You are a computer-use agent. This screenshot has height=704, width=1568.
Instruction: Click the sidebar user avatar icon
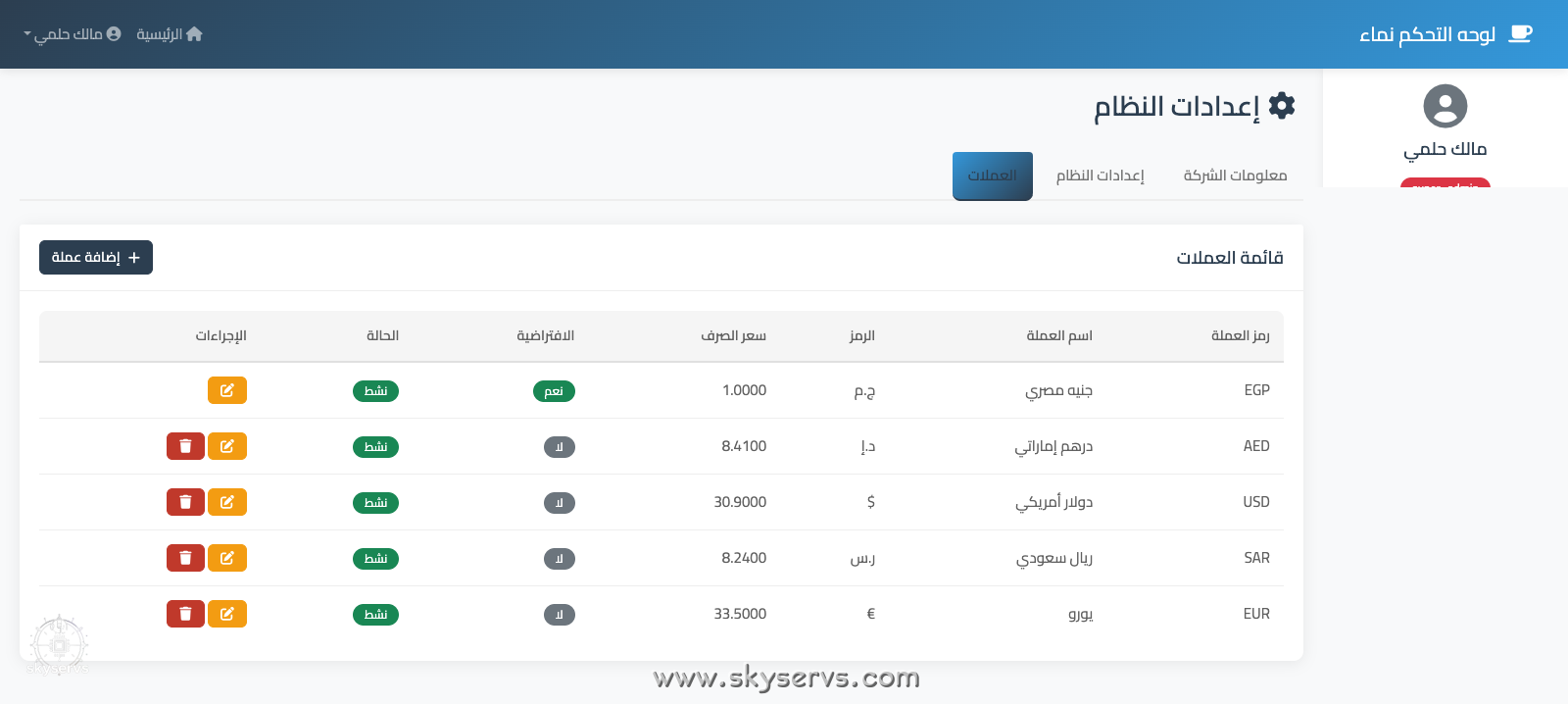1445,106
